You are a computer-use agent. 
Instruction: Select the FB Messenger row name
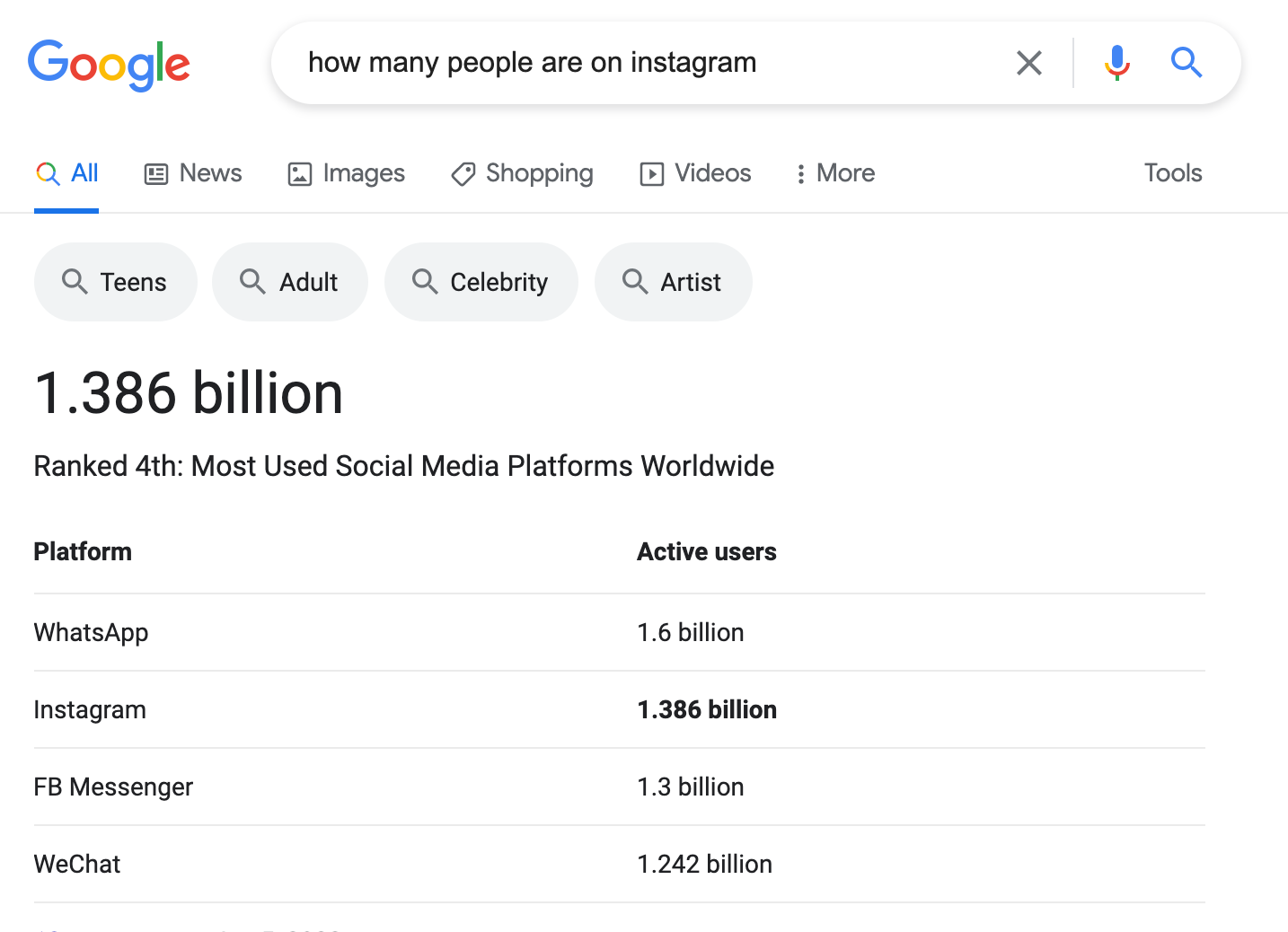pyautogui.click(x=113, y=787)
